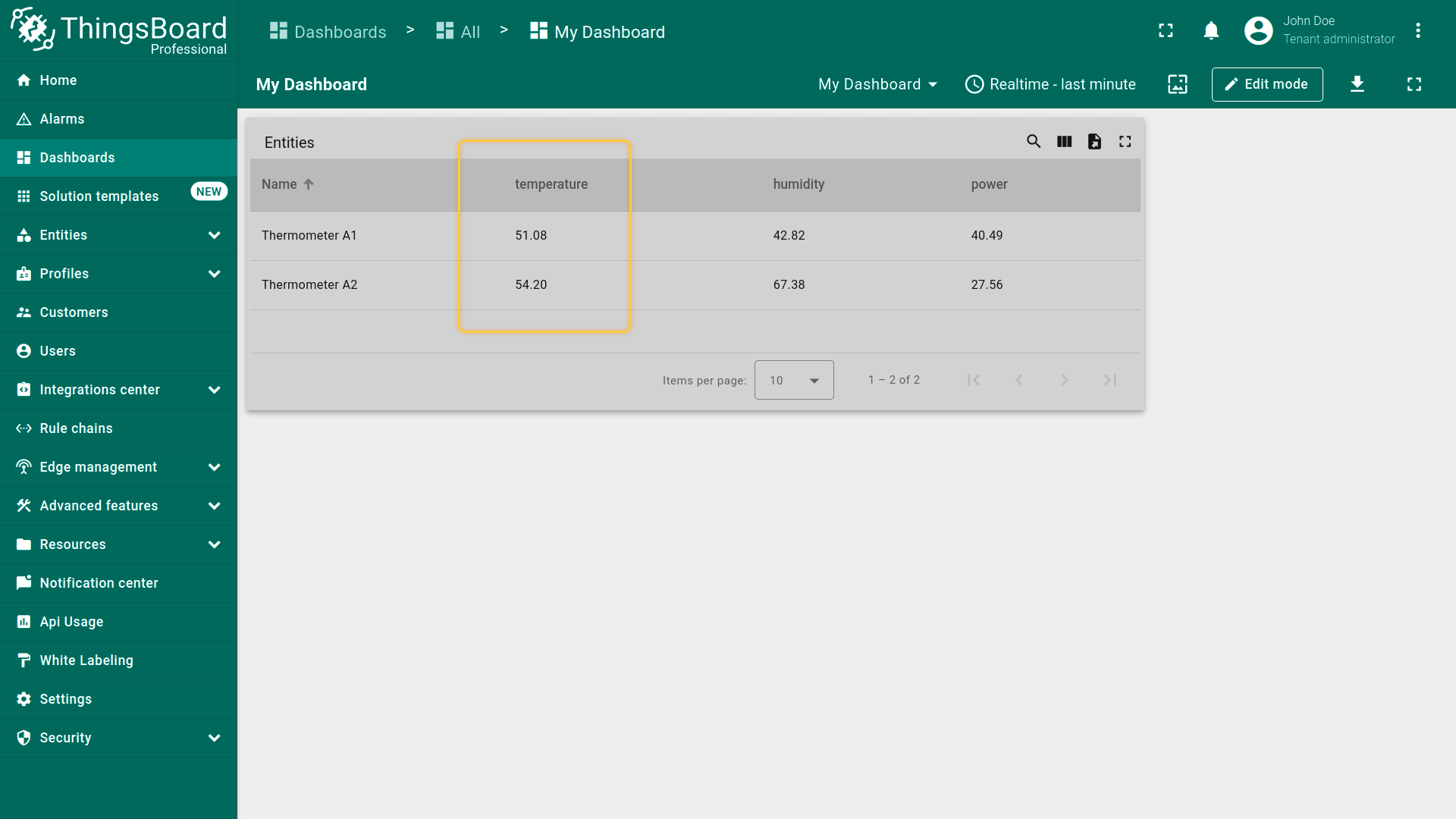The width and height of the screenshot is (1456, 819).
Task: Expand Entities widget to fullscreen
Action: coord(1125,142)
